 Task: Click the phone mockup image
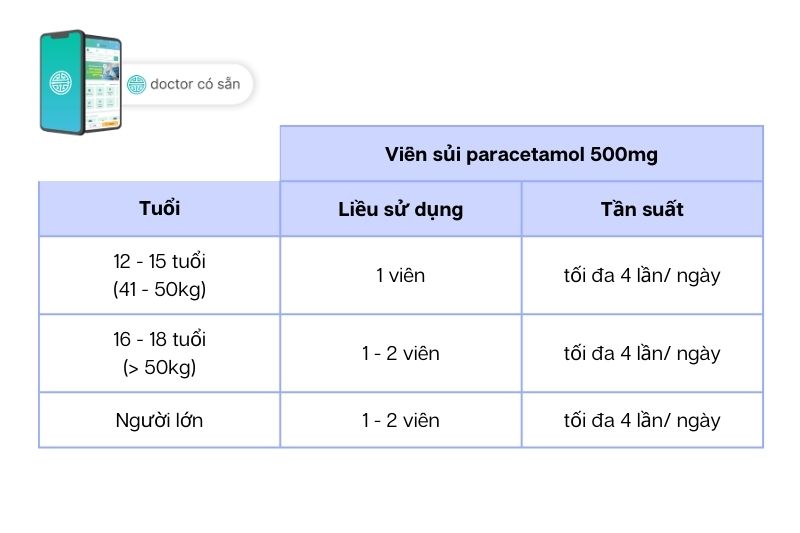pos(80,82)
